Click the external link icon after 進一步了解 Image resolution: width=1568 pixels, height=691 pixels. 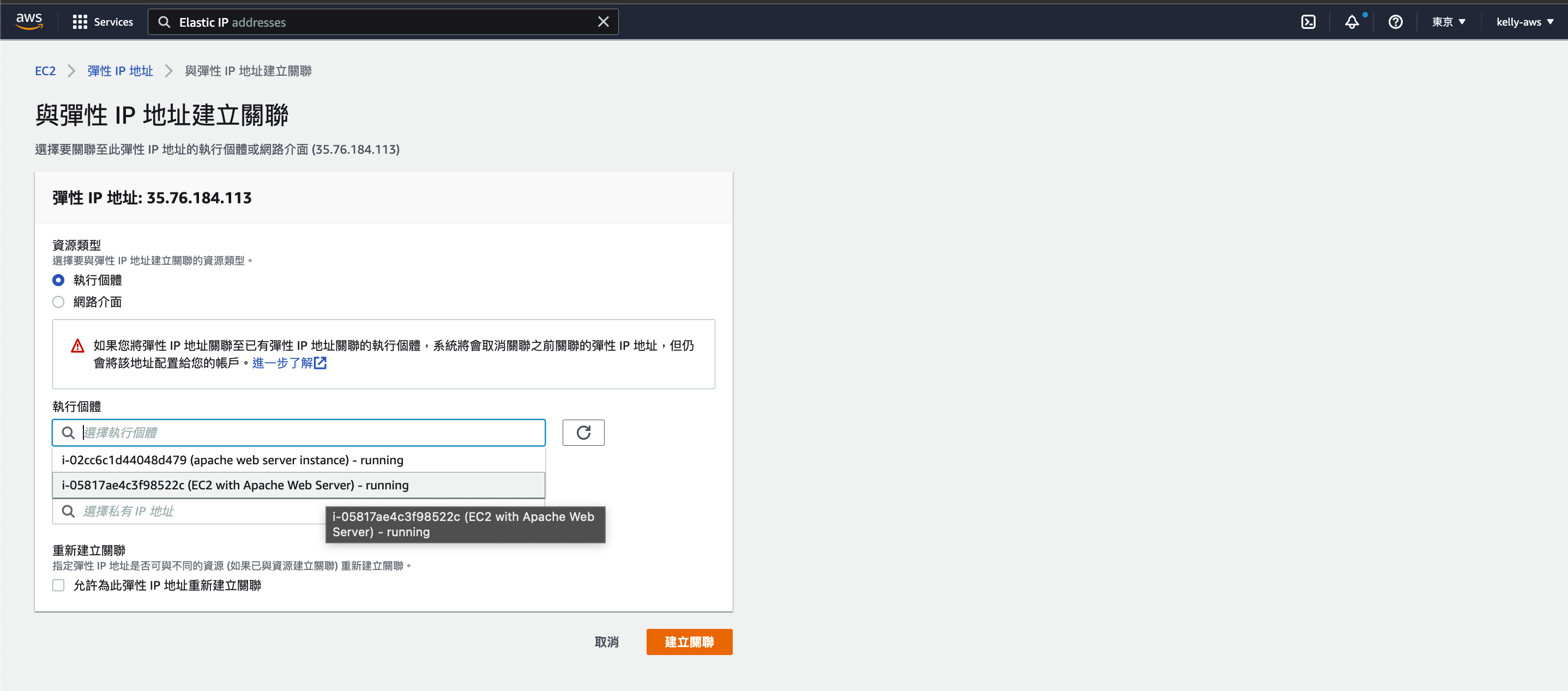click(x=320, y=363)
